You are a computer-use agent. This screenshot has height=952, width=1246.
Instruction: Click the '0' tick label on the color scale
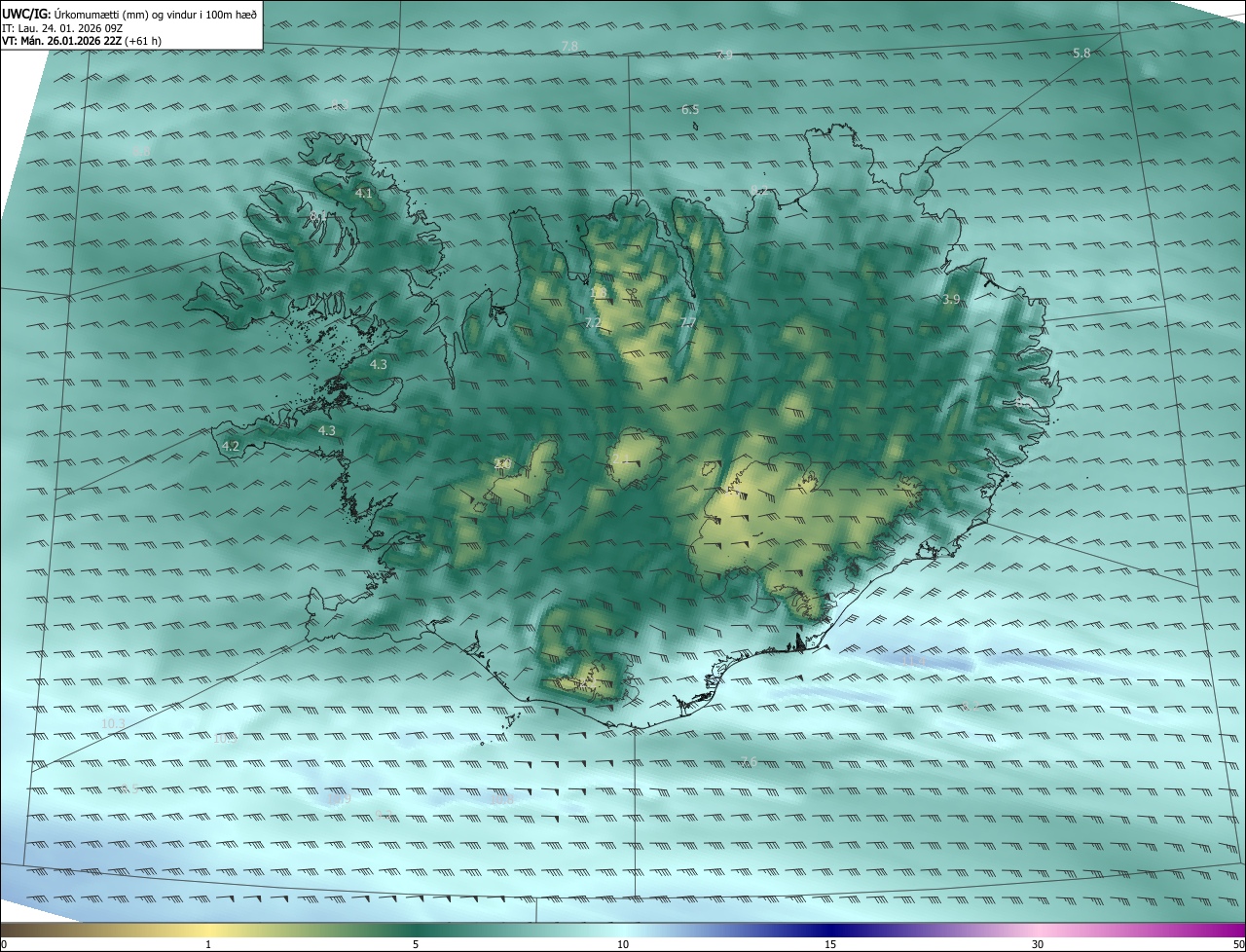(4, 944)
